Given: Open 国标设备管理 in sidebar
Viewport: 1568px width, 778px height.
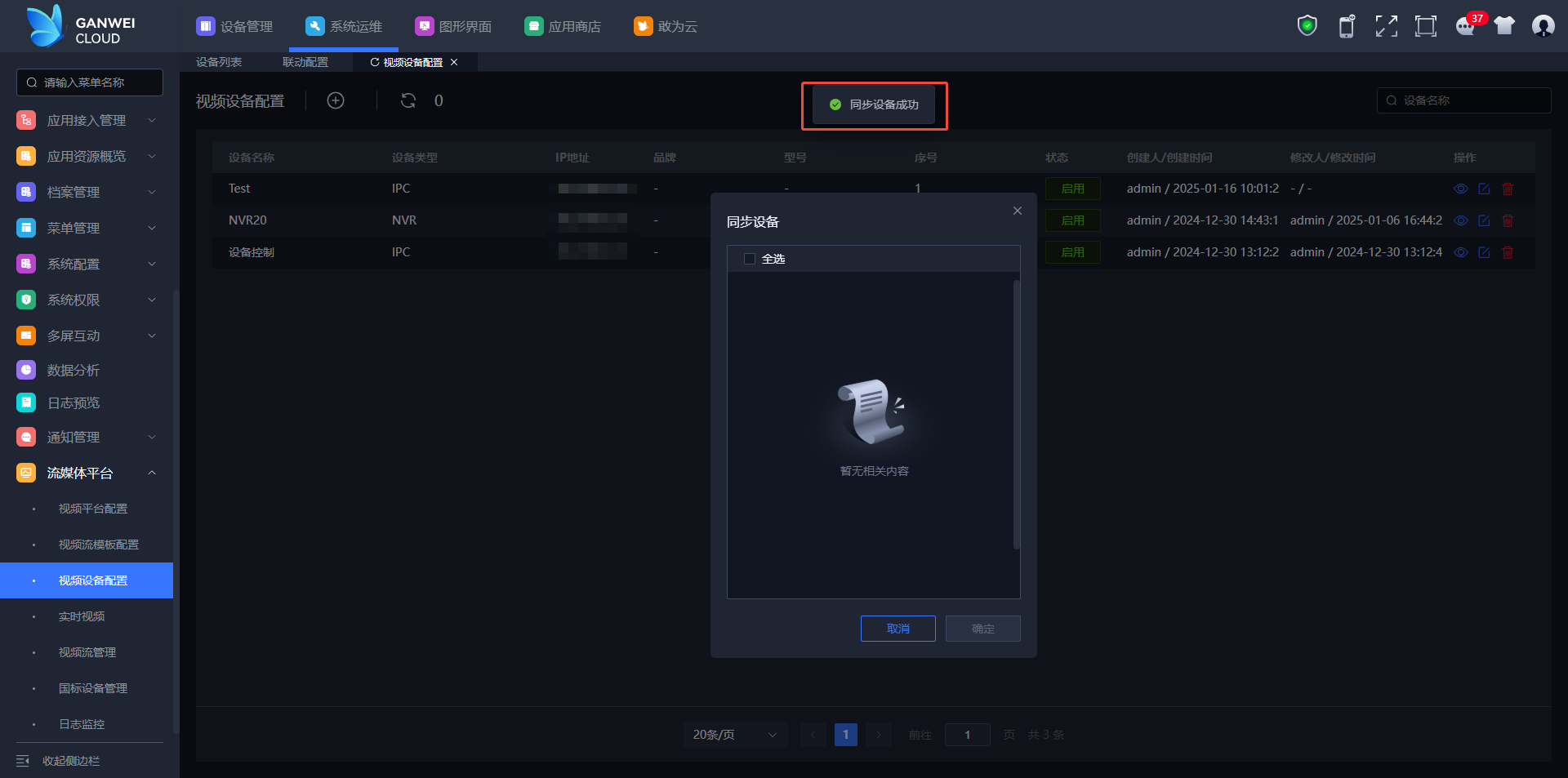Looking at the screenshot, I should click(x=93, y=688).
